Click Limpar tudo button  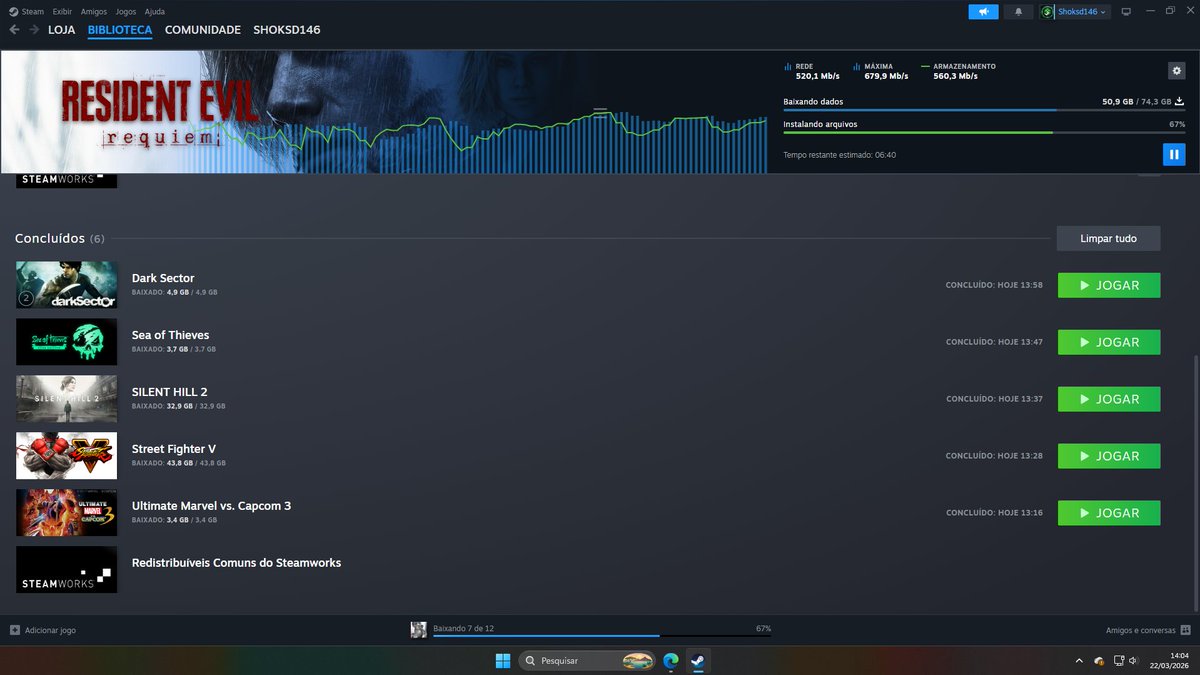pos(1109,238)
